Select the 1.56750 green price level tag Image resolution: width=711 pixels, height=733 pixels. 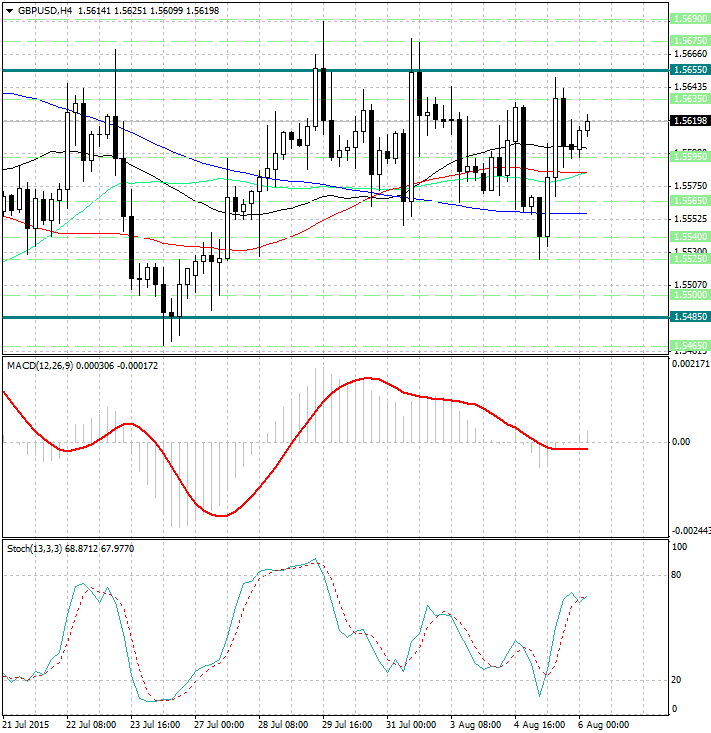pos(690,40)
